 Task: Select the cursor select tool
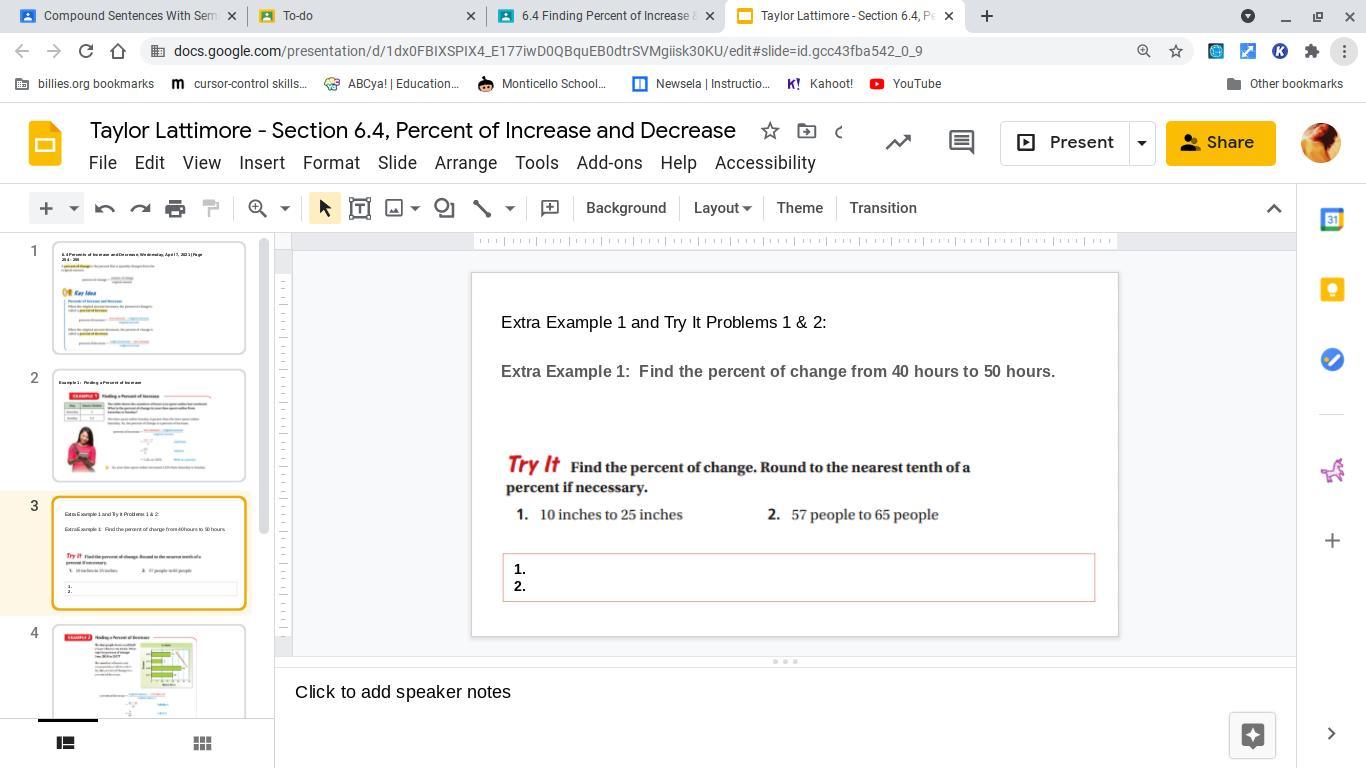324,208
